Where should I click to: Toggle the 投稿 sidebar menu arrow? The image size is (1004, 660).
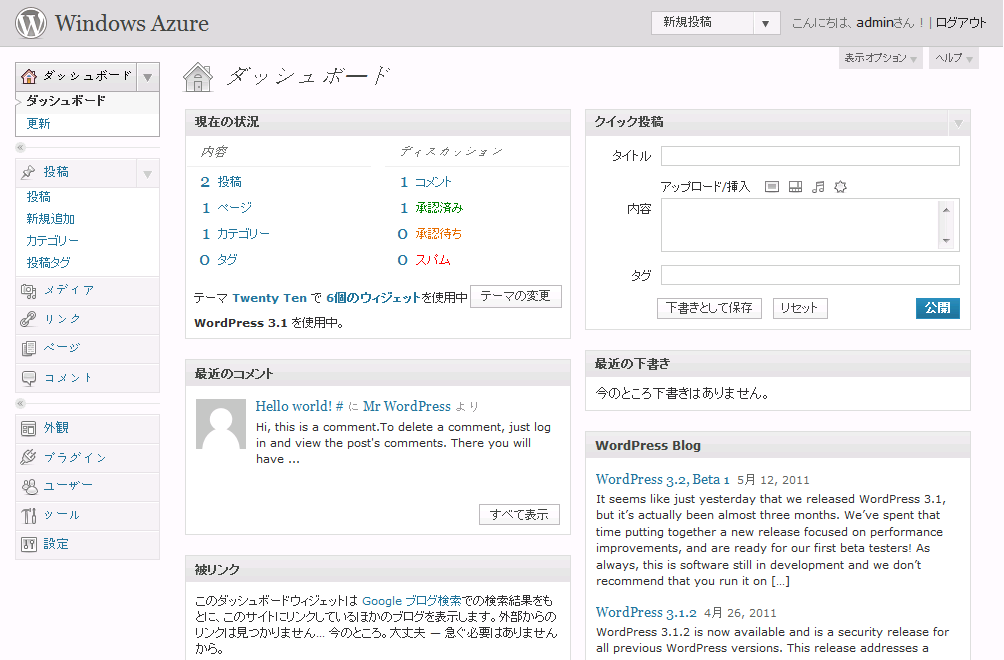148,174
